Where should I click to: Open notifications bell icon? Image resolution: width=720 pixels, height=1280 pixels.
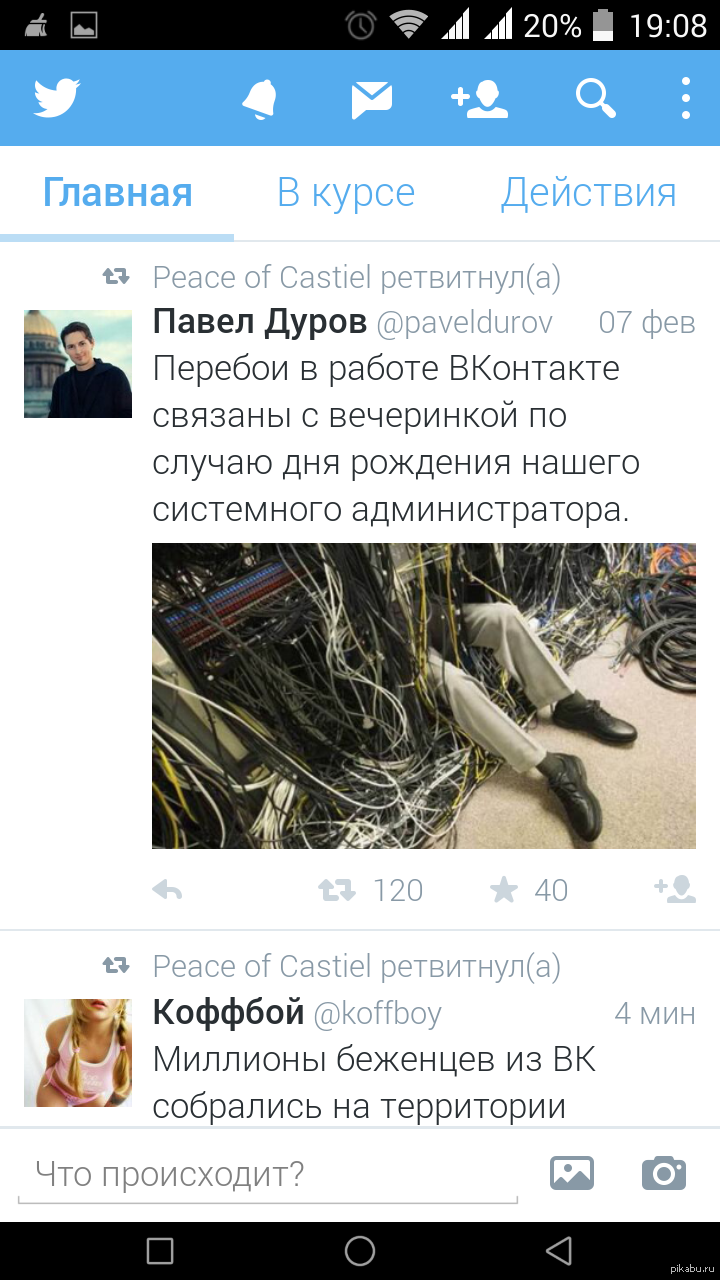tap(260, 98)
